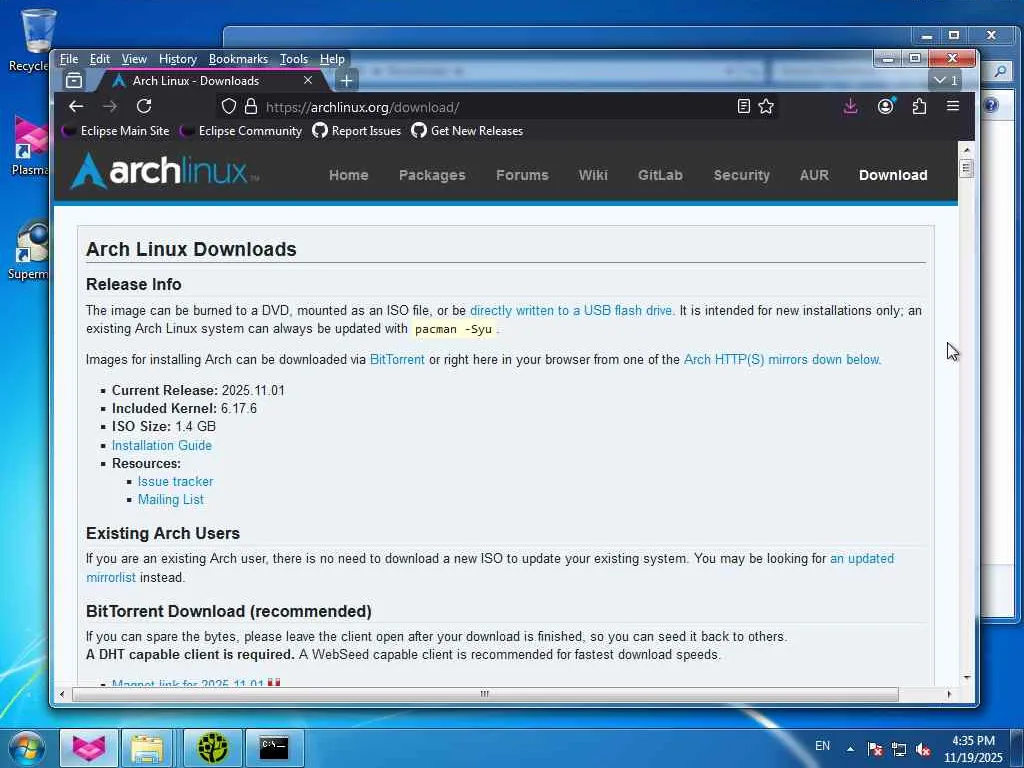Click the horizontal scrollbar thumb
1024x768 pixels.
(485, 694)
